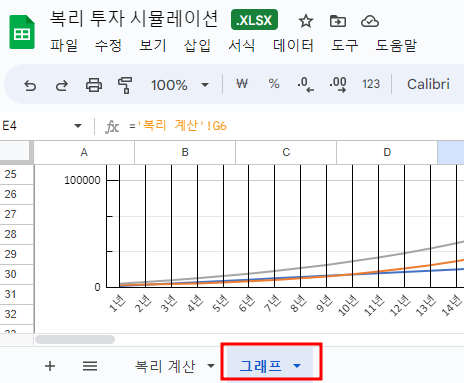Click the chart's 10년 axis label
464x383 pixels.
click(348, 305)
